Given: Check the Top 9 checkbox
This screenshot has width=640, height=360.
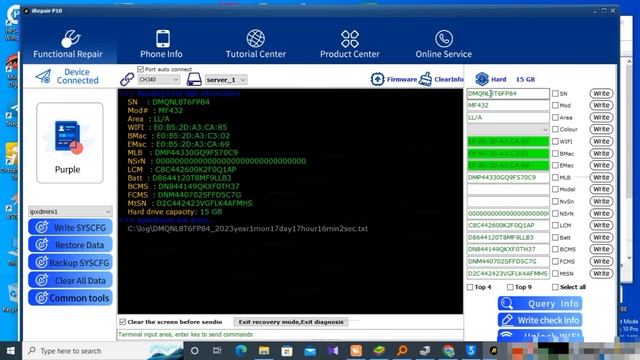Looking at the screenshot, I should (510, 287).
